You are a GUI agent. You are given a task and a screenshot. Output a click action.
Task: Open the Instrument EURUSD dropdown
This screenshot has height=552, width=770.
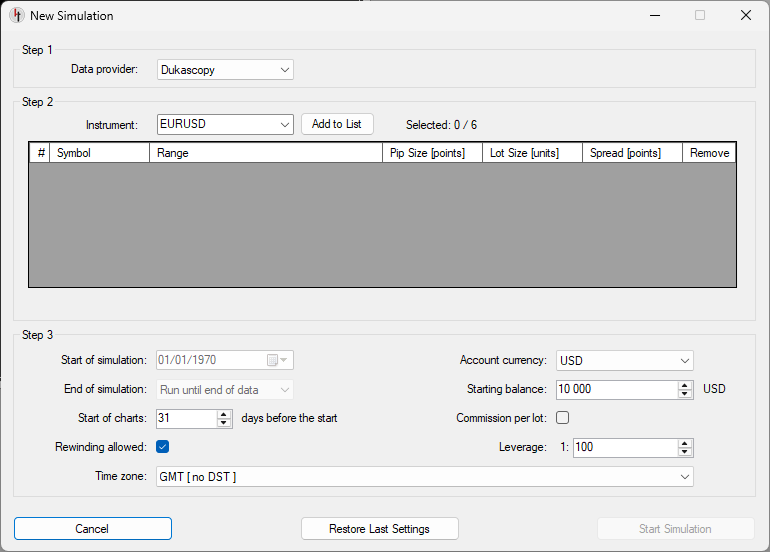click(x=225, y=124)
